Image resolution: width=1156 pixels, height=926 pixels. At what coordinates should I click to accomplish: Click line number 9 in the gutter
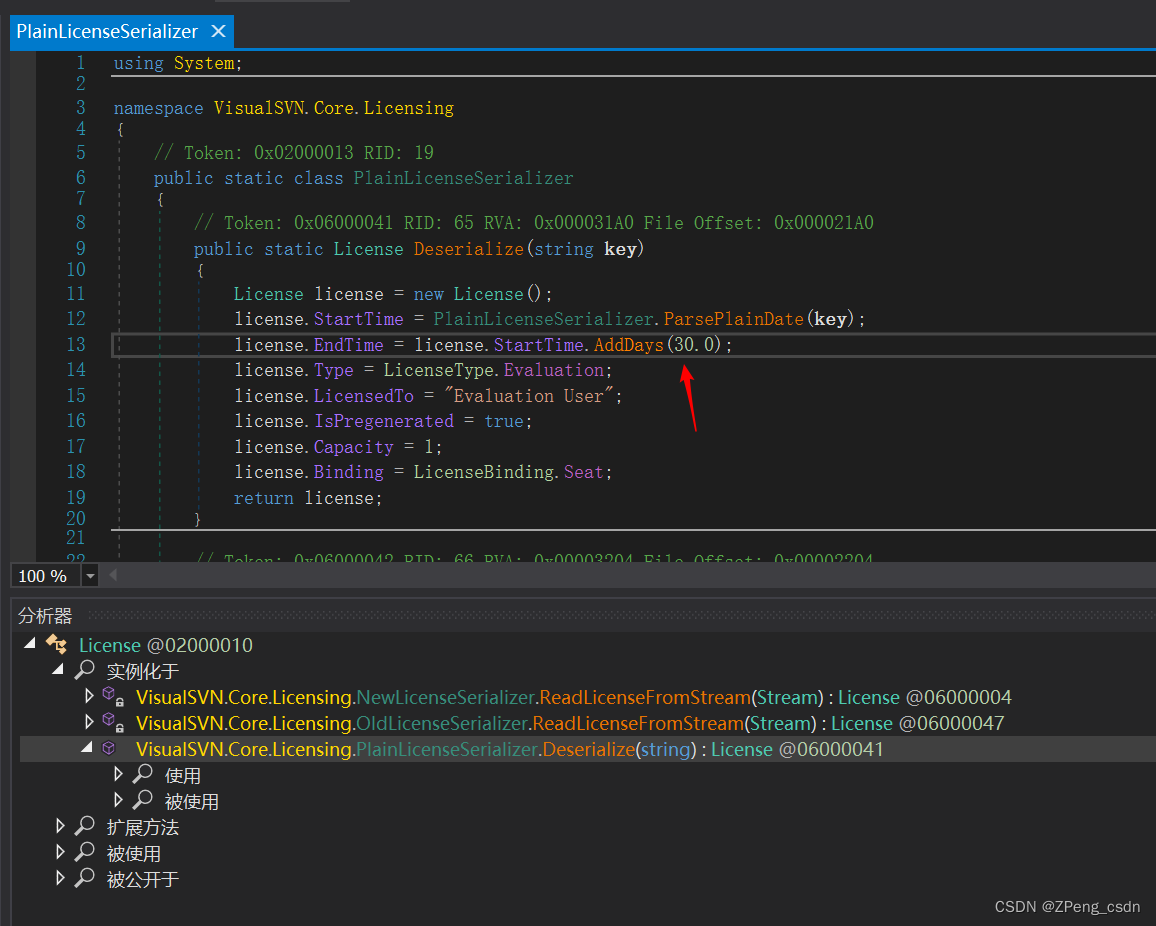click(80, 248)
